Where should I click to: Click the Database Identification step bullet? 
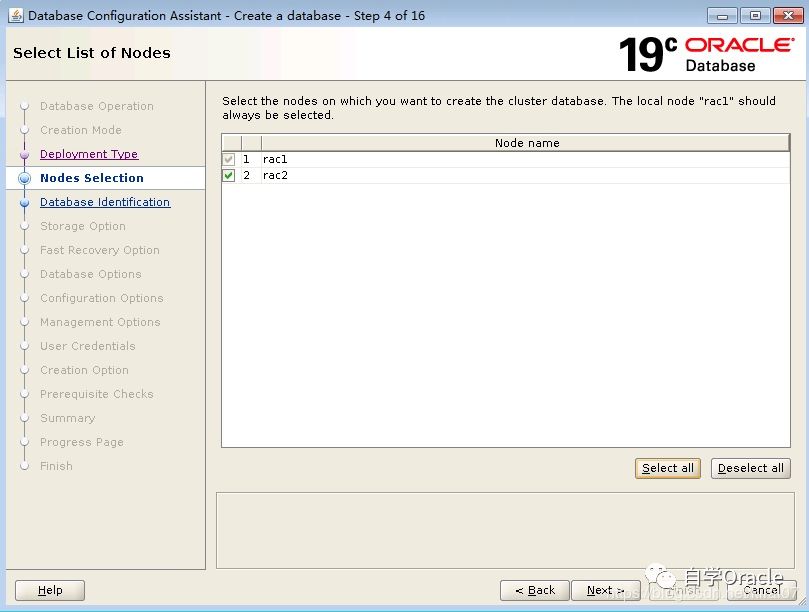coord(25,202)
